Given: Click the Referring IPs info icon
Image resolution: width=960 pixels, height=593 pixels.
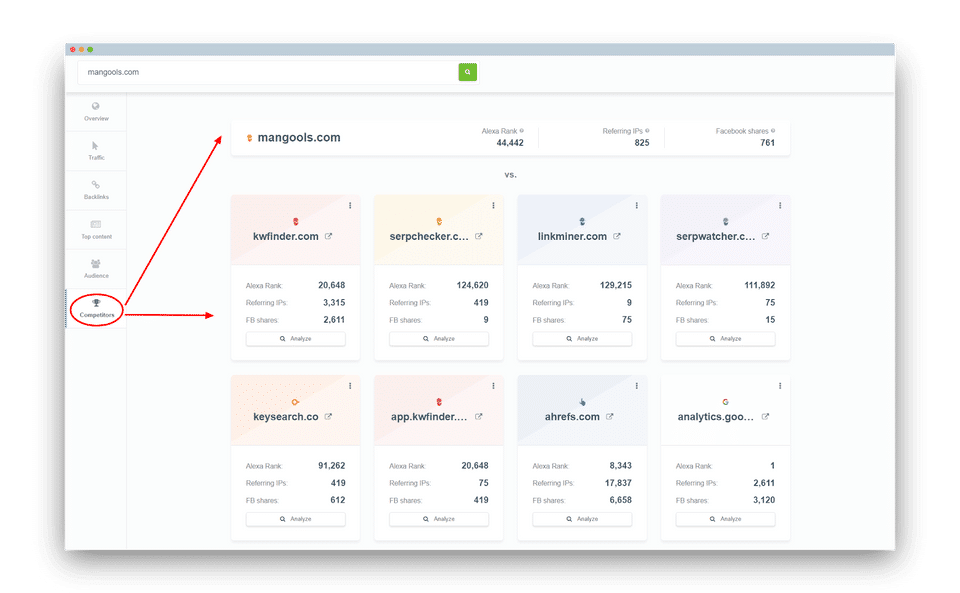Looking at the screenshot, I should click(647, 131).
